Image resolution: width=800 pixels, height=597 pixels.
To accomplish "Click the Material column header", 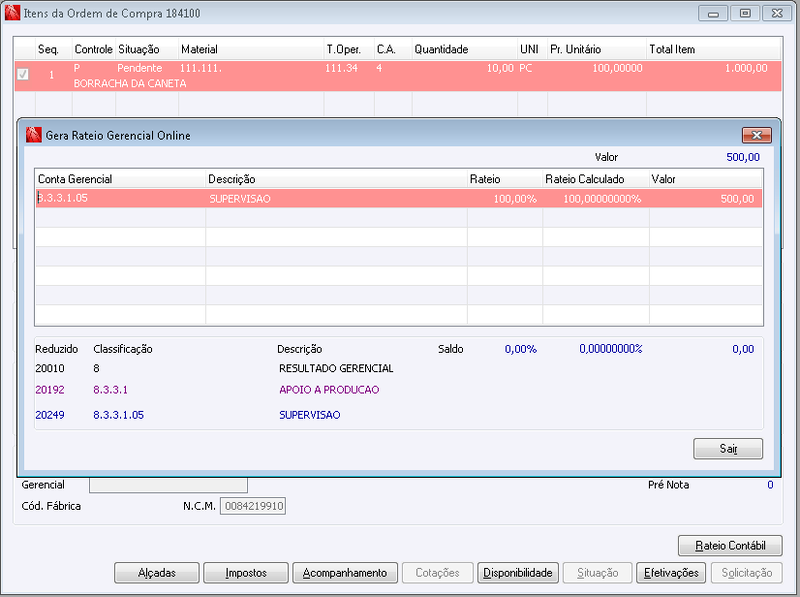I will click(x=251, y=49).
